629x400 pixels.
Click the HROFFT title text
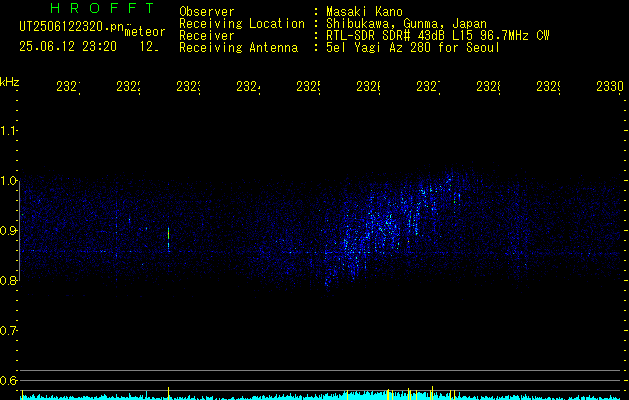pos(102,8)
